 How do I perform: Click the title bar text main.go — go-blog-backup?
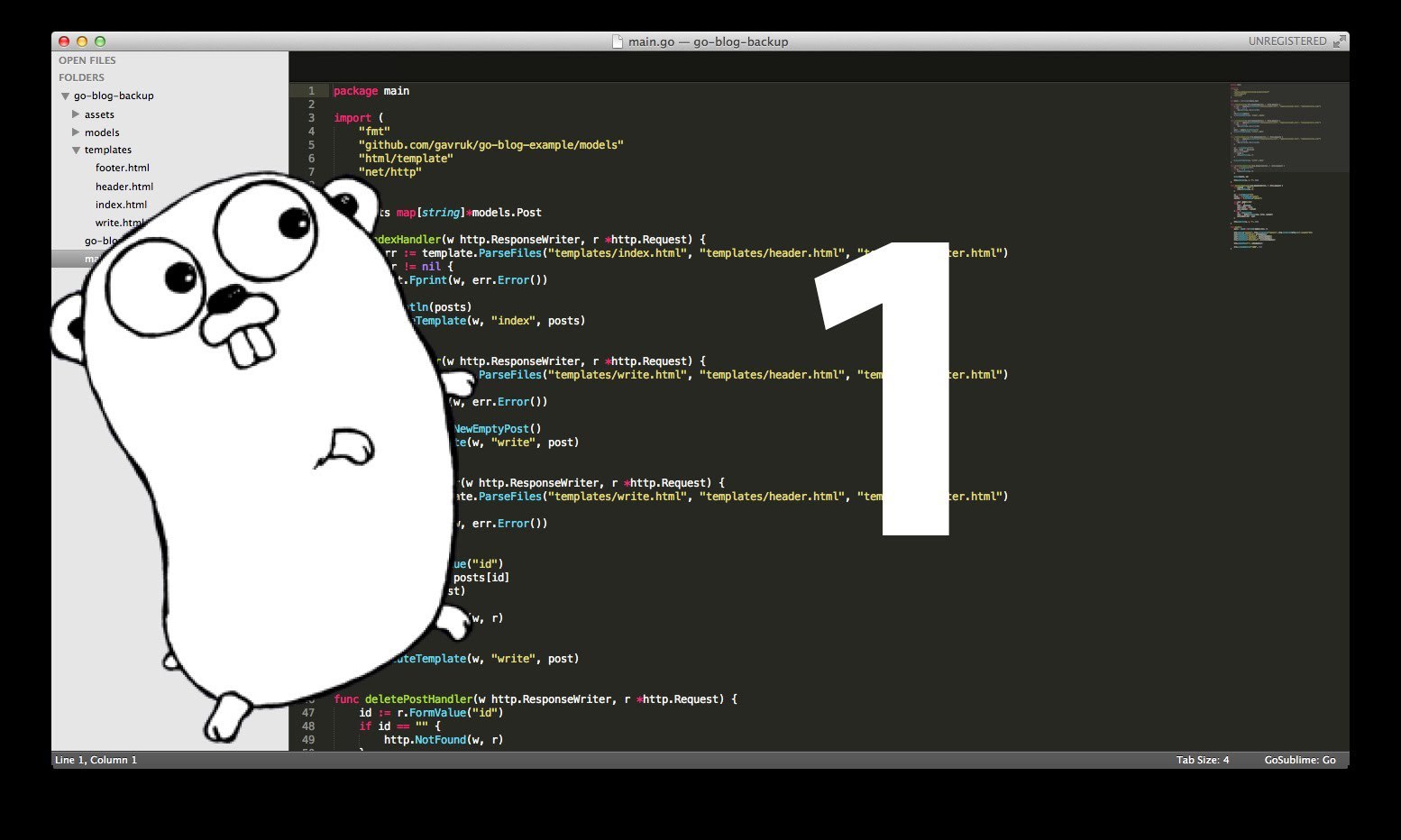(709, 41)
